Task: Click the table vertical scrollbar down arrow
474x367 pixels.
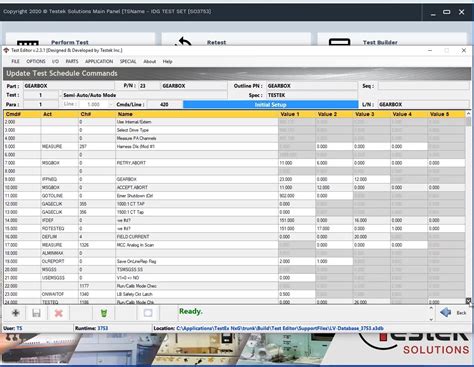Action: pyautogui.click(x=468, y=301)
